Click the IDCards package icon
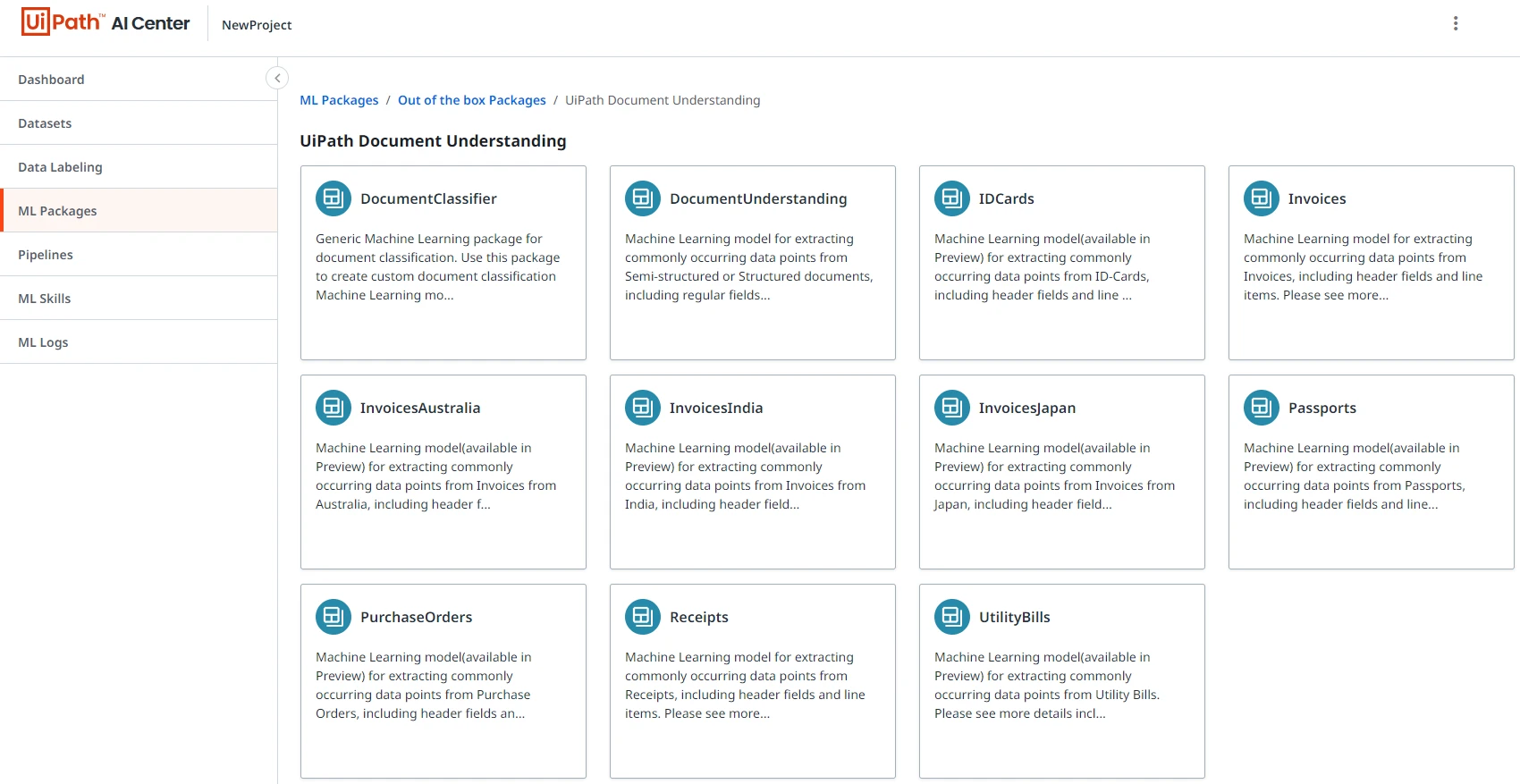Viewport: 1520px width, 784px height. pos(952,198)
